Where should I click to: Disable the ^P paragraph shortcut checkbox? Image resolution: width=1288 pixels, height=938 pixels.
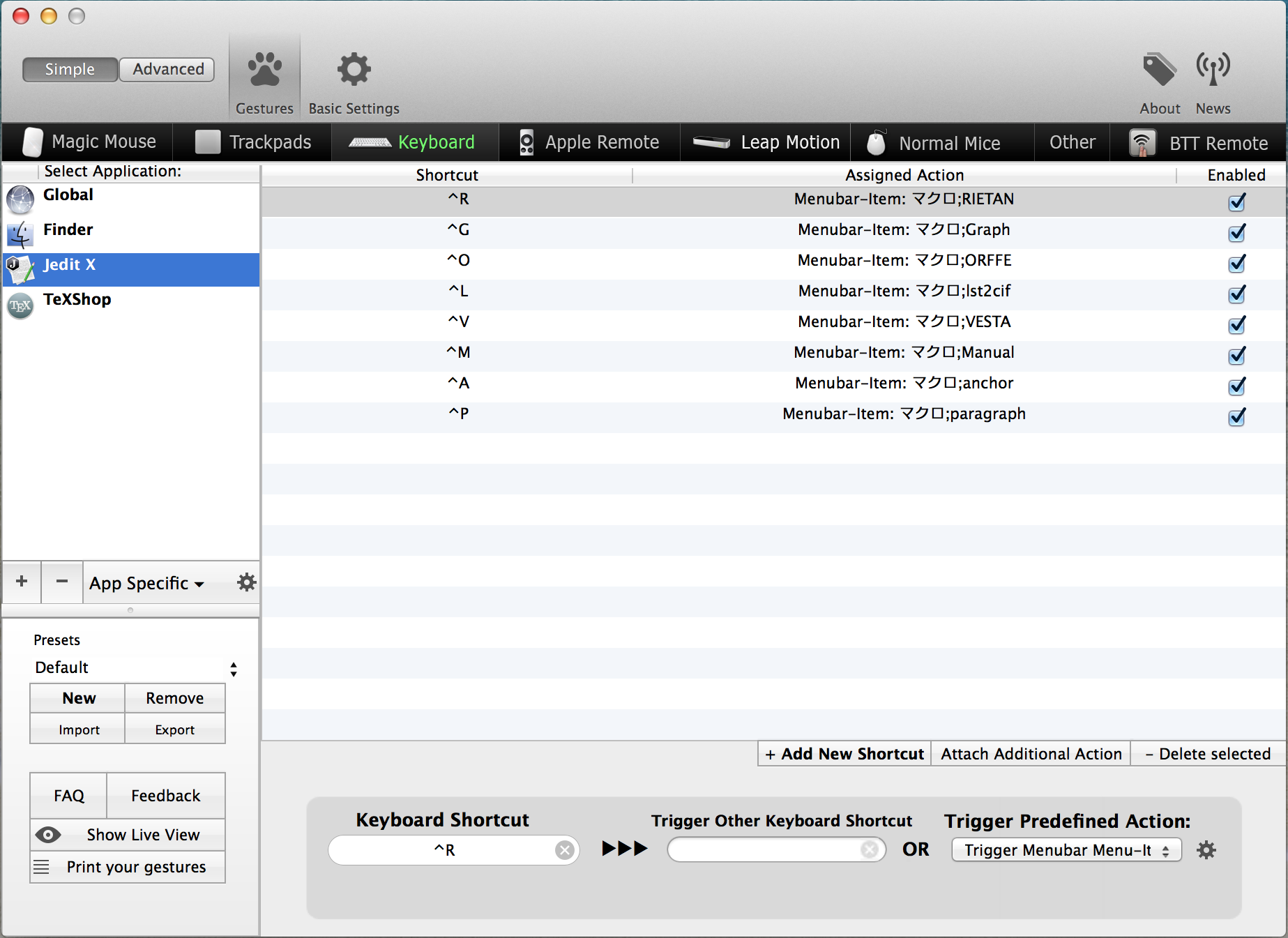[1237, 417]
